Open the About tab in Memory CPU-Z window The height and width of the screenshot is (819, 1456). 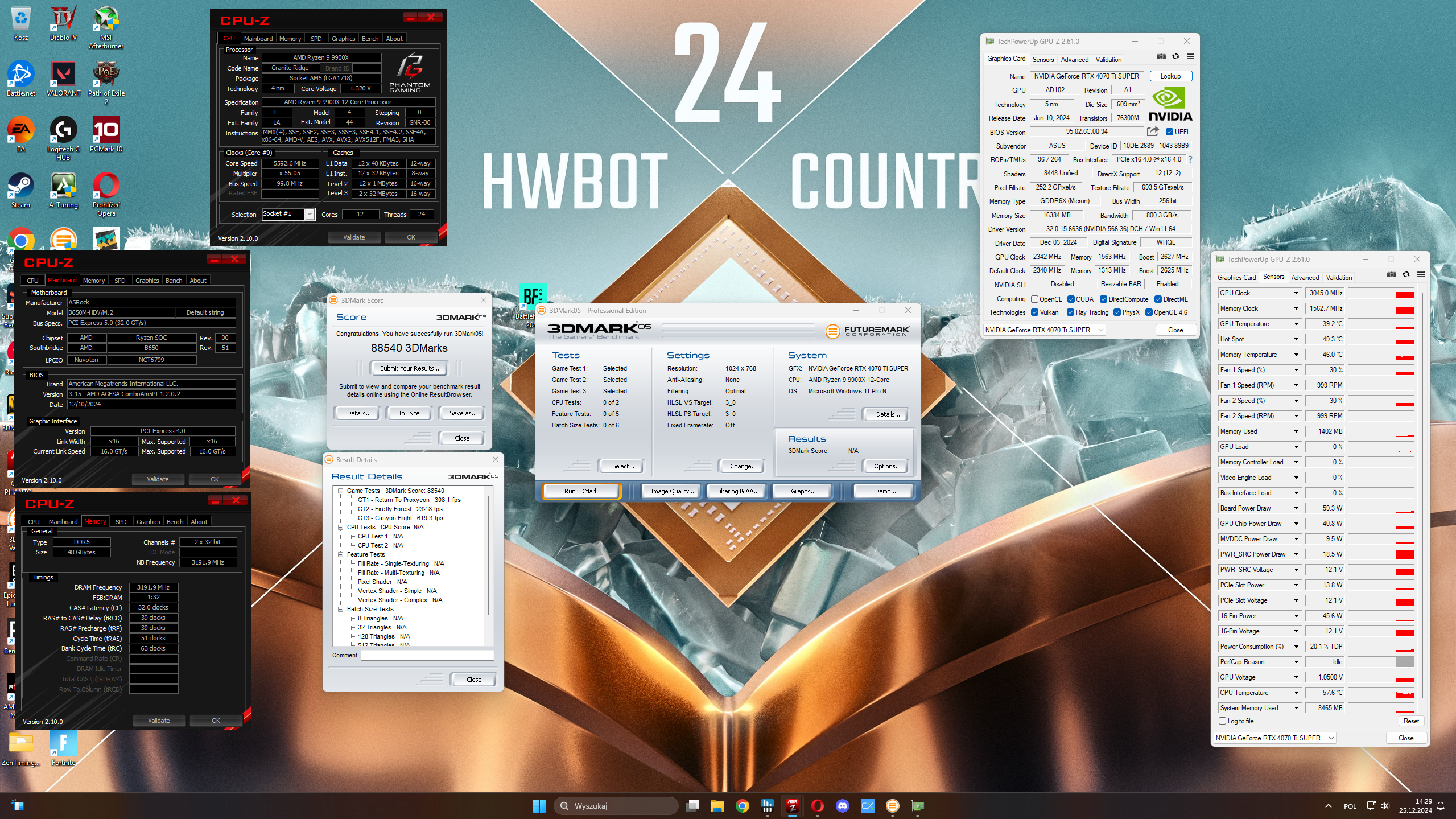[x=199, y=522]
